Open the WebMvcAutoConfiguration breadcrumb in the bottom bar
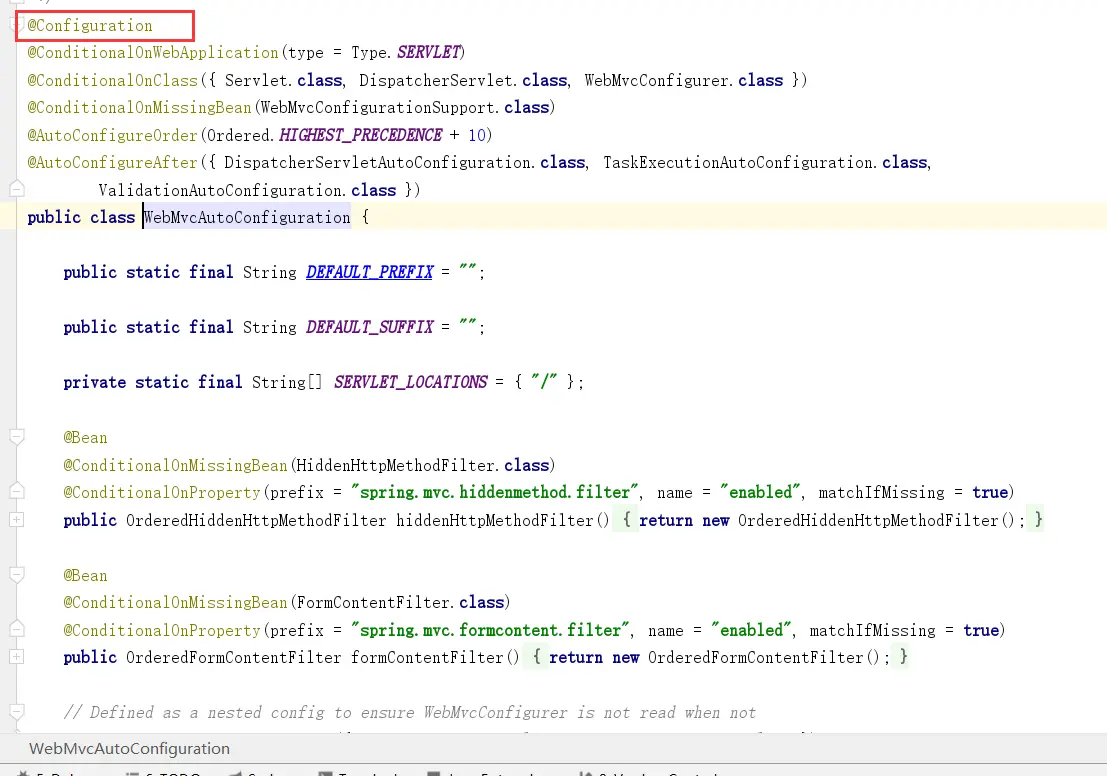1107x776 pixels. (x=129, y=748)
